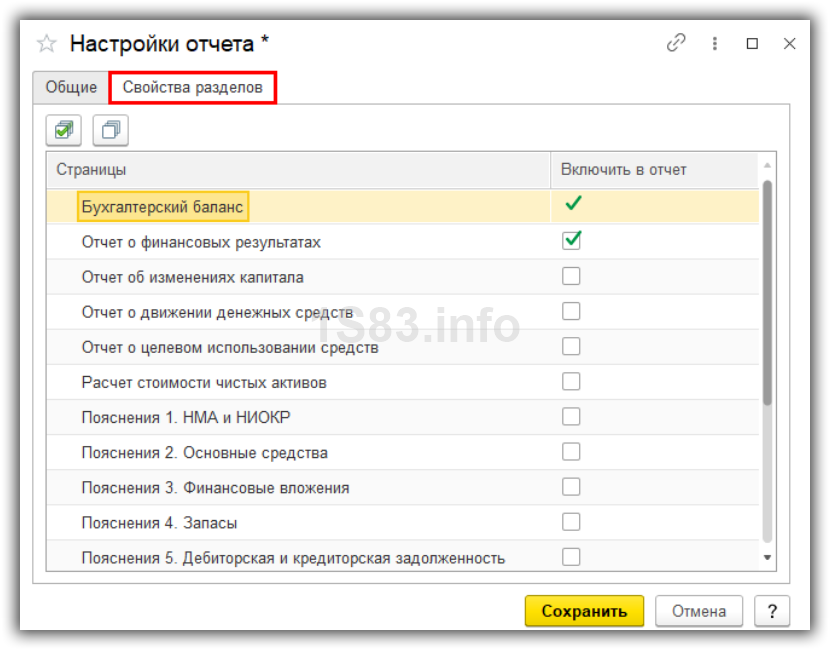Click the Включить в отчет column header
This screenshot has width=830, height=650.
[x=655, y=170]
